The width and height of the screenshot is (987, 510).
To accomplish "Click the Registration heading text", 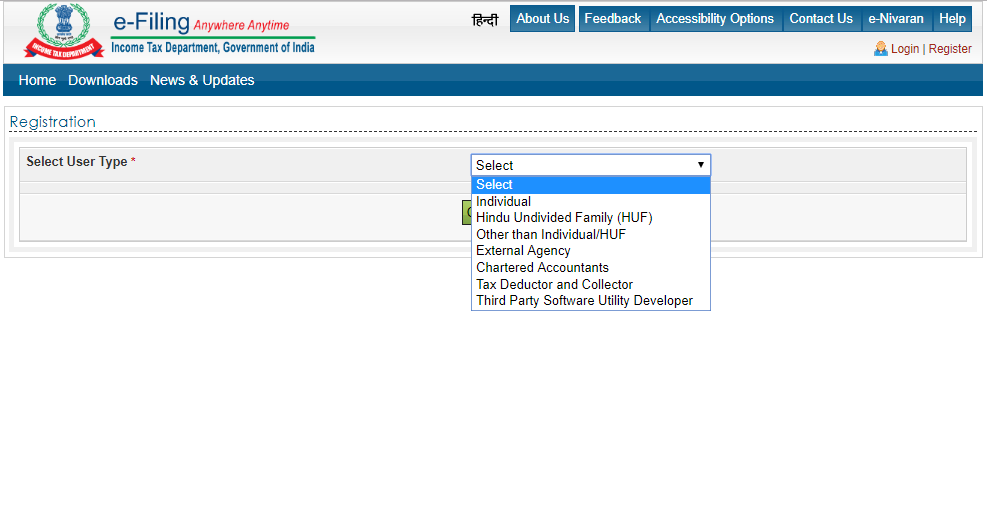I will tap(52, 122).
